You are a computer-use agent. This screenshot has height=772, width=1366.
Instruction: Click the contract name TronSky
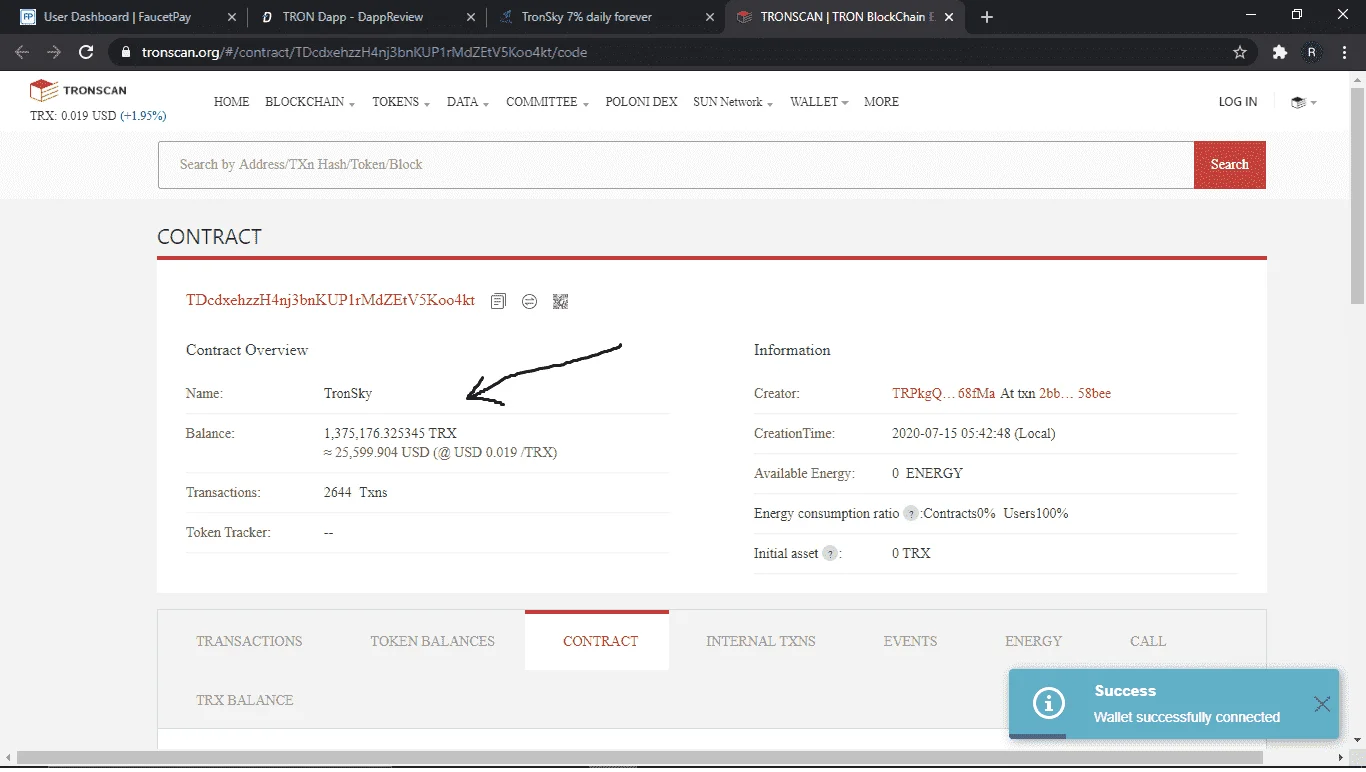point(348,394)
